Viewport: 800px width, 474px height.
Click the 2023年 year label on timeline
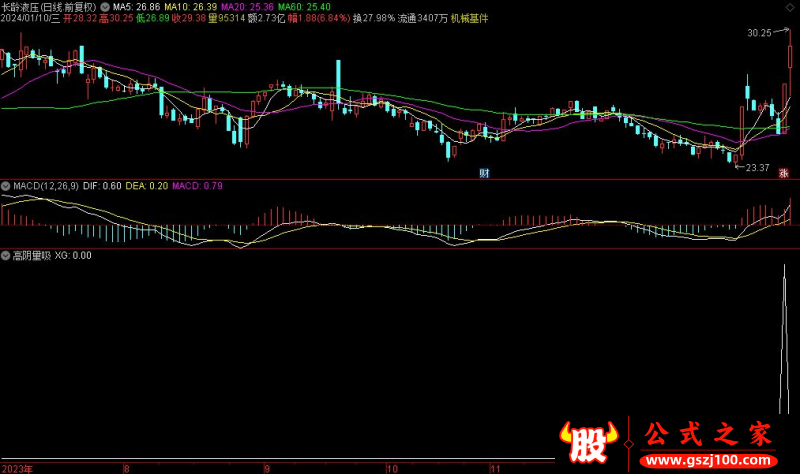pos(16,468)
